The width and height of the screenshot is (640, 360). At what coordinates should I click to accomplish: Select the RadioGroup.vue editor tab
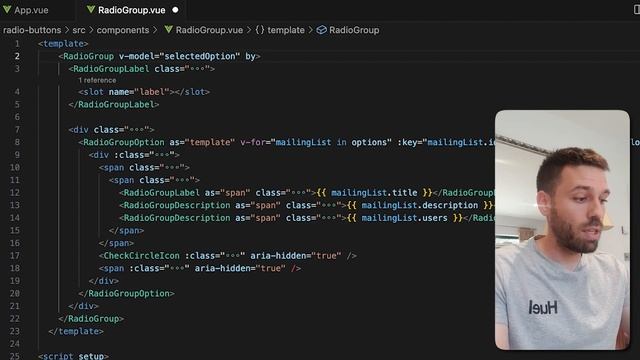131,10
